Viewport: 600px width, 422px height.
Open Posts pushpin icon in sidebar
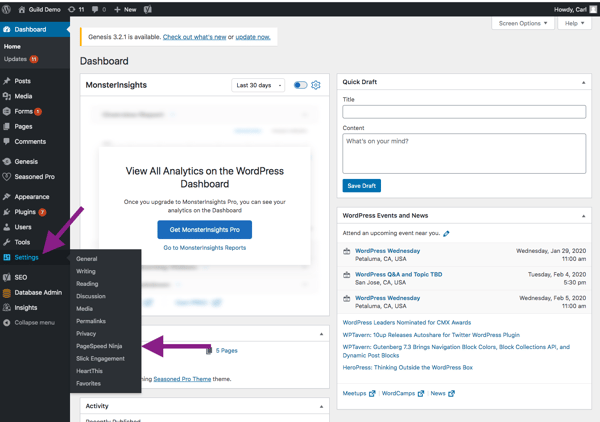pos(7,81)
